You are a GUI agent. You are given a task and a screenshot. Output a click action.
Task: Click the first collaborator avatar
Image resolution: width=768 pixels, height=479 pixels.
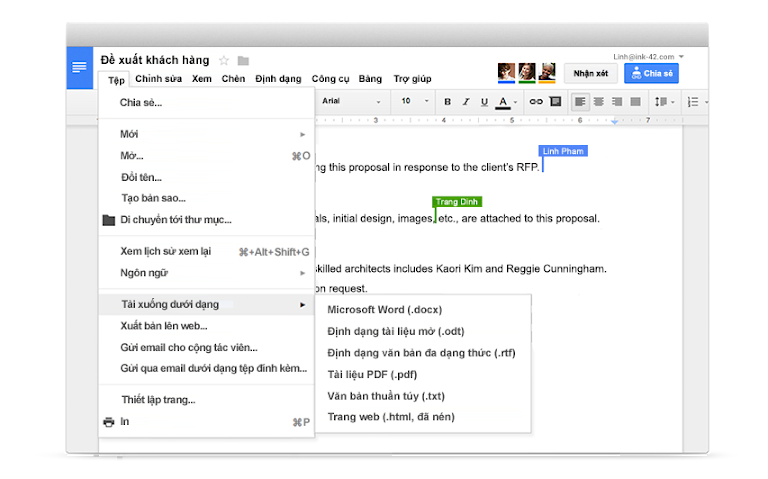pos(506,72)
